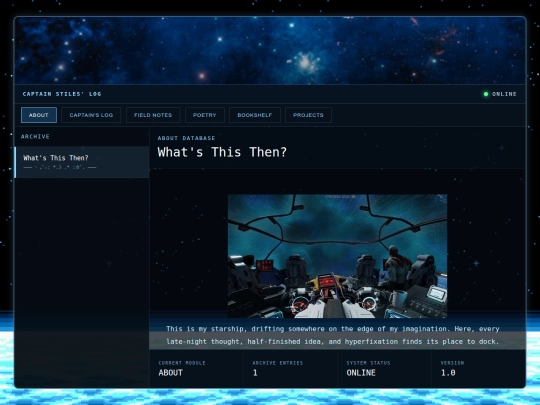540x405 pixels.
Task: Go to the BOOKSHELF tab
Action: click(255, 115)
